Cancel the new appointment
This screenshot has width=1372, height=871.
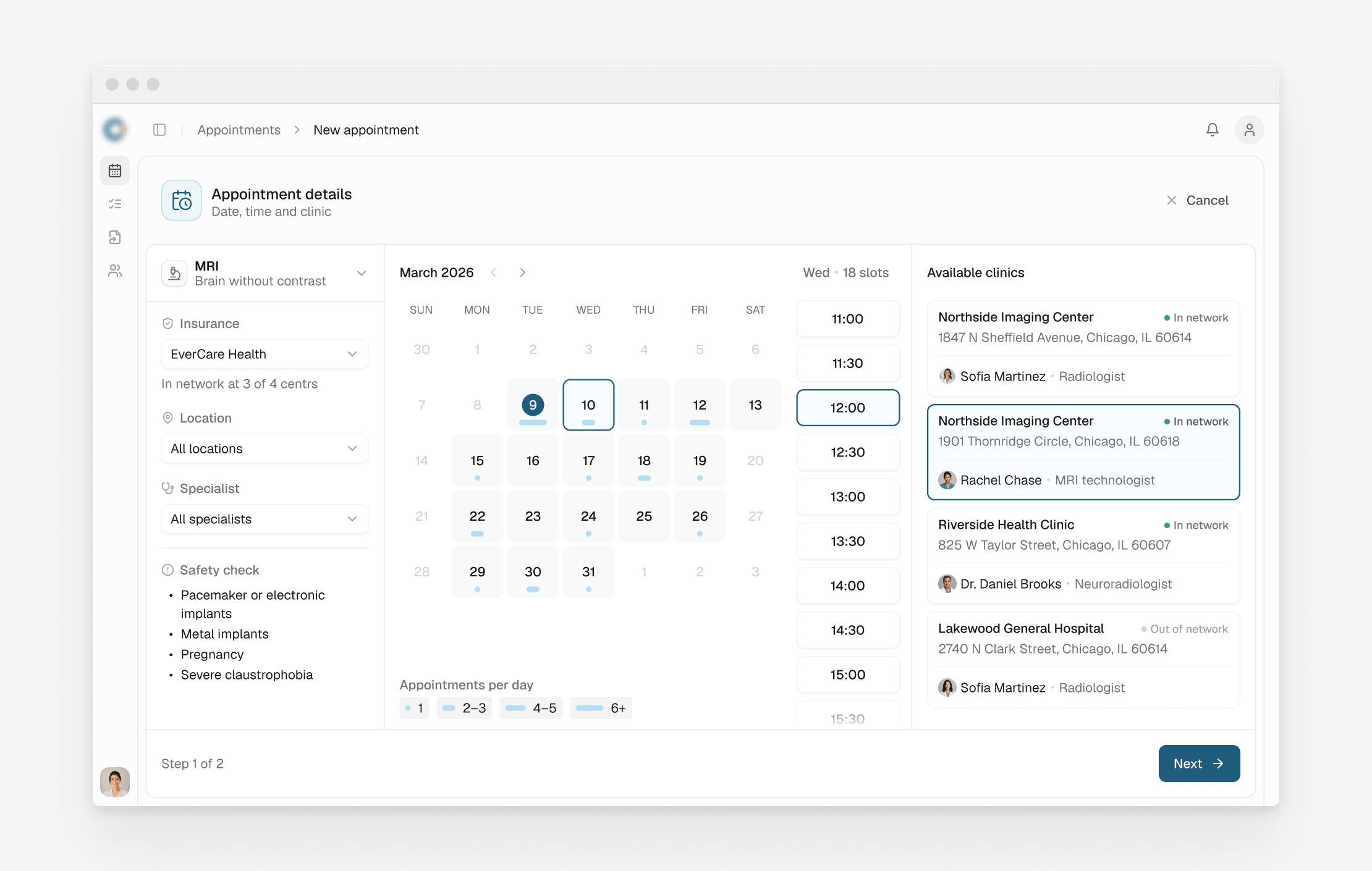[1198, 200]
